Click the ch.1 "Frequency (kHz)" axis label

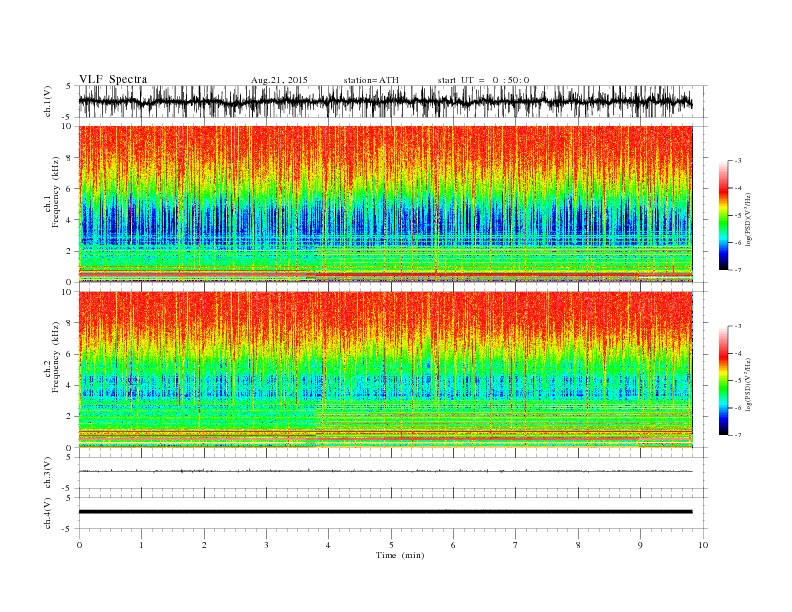pyautogui.click(x=56, y=192)
